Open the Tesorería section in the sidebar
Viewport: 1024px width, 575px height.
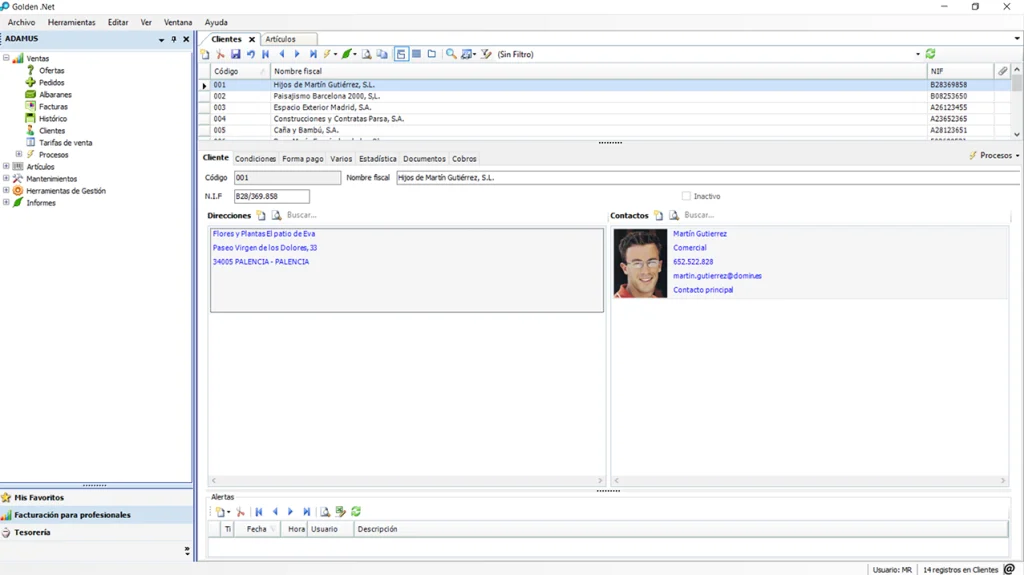(x=32, y=533)
